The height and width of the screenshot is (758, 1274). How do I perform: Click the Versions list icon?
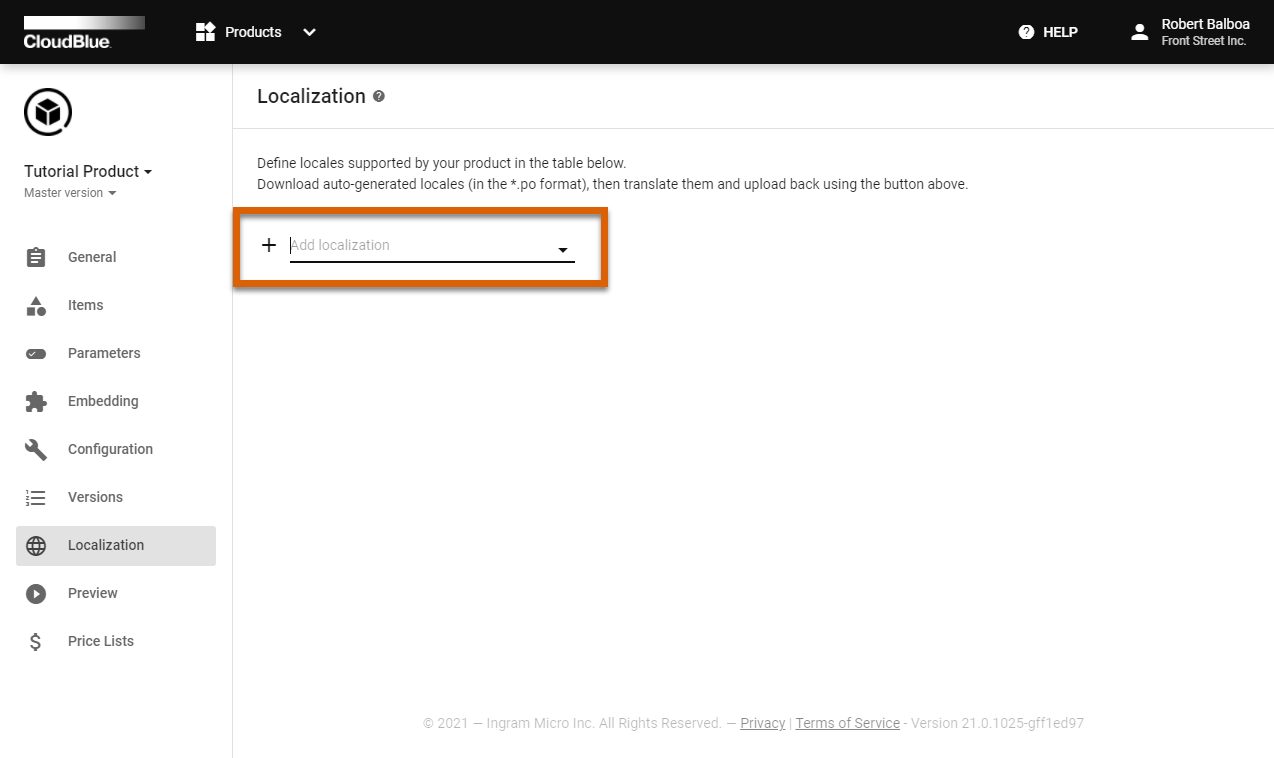click(35, 497)
